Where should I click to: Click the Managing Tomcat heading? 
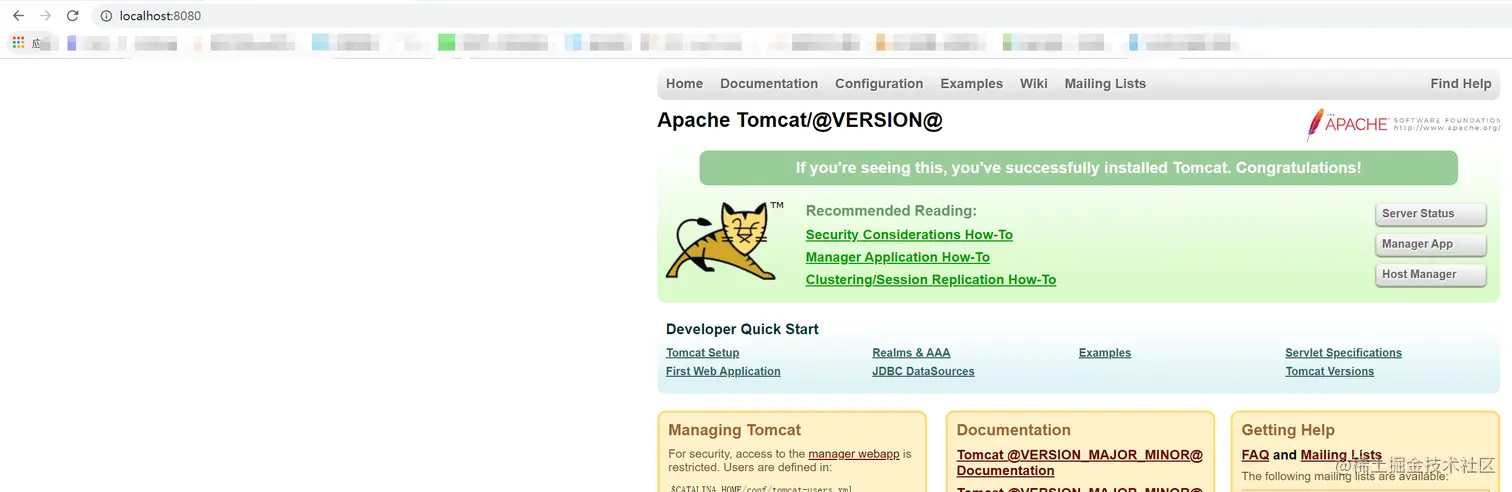coord(734,430)
